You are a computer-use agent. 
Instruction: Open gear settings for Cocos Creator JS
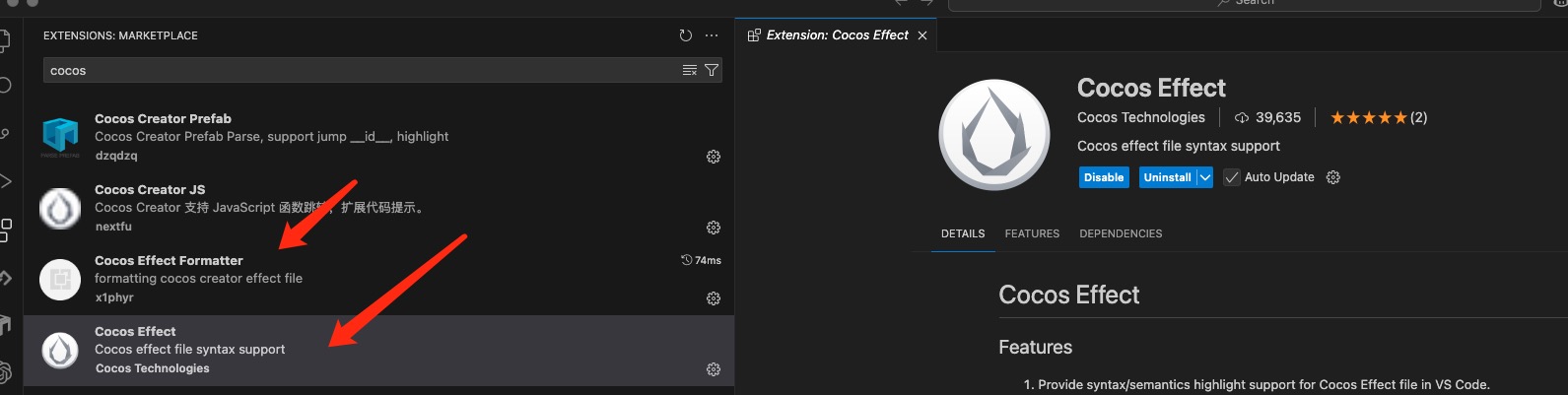[714, 228]
